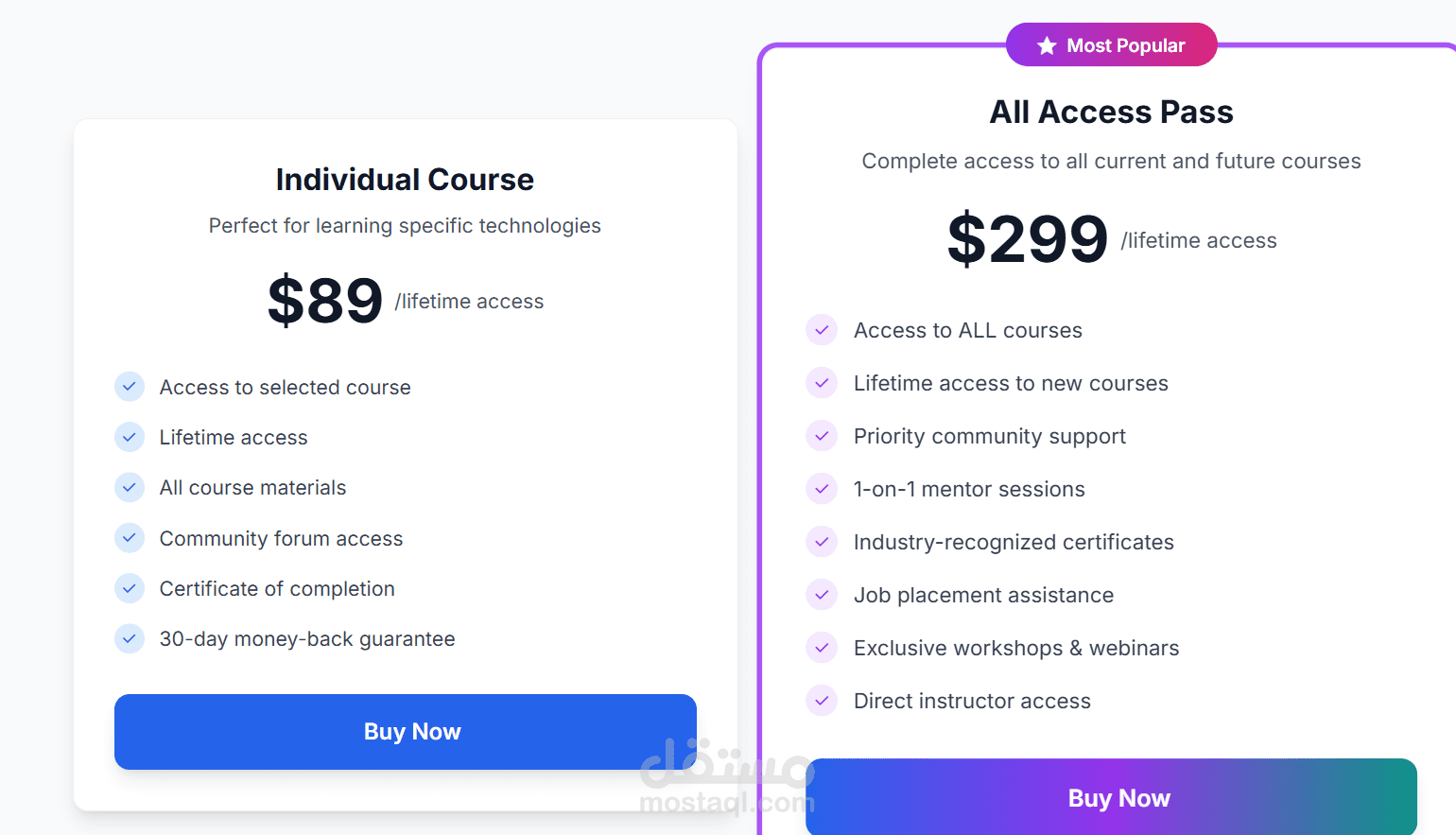This screenshot has width=1456, height=835.
Task: Click checkmark icon beside Access to selected course
Action: click(130, 386)
